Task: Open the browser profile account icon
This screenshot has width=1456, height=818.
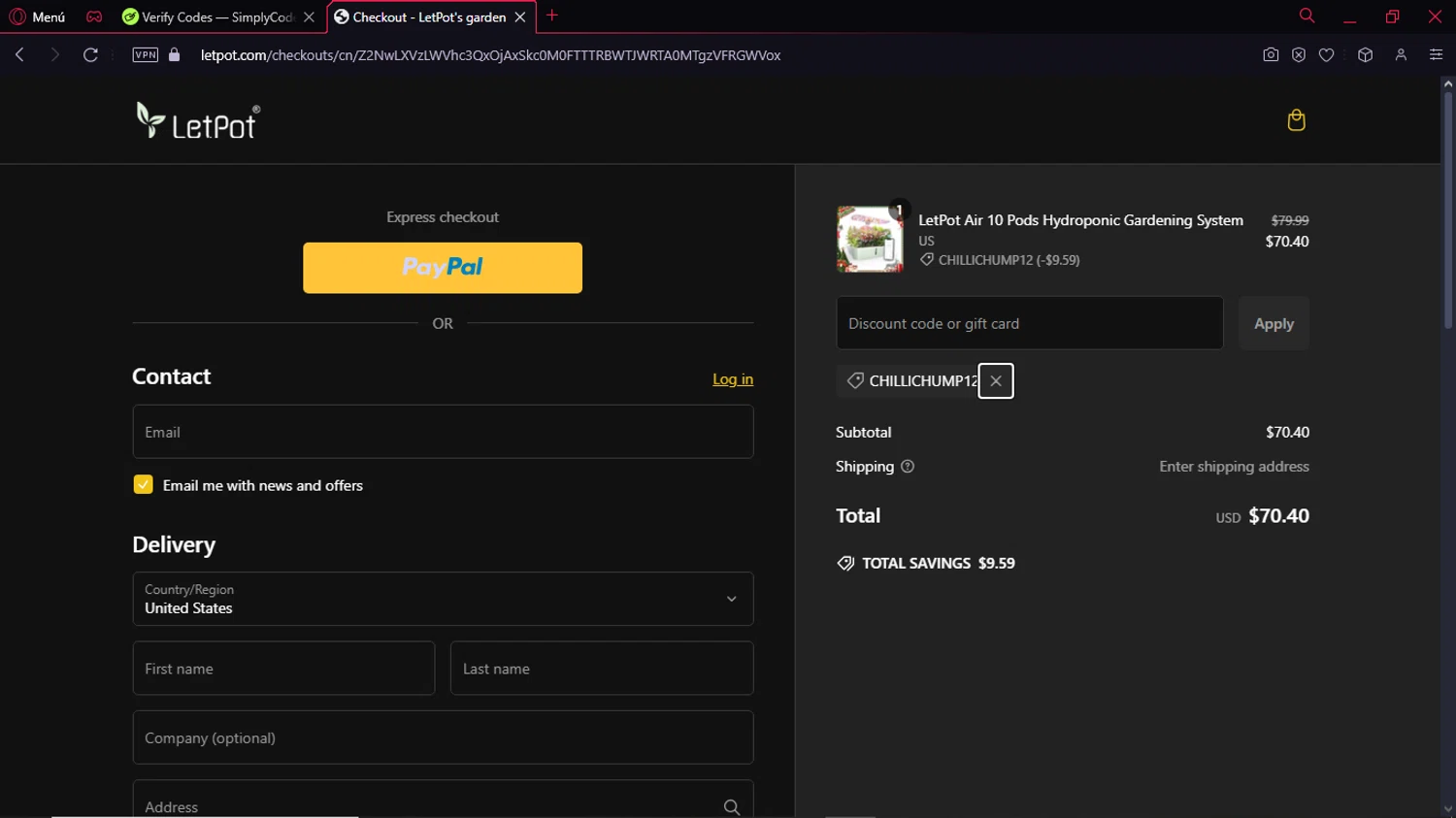Action: point(1401,55)
